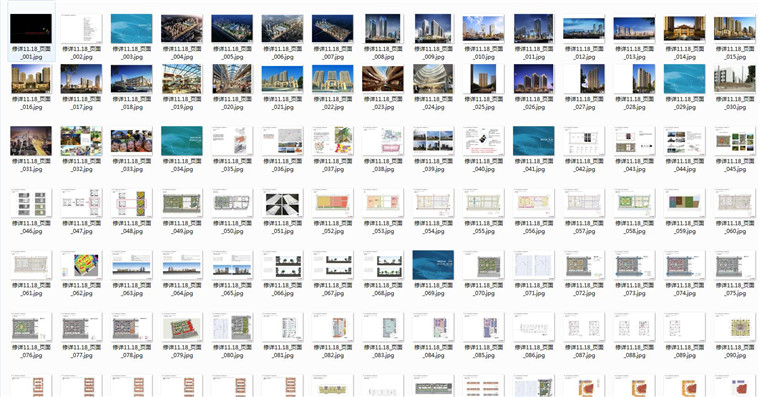This screenshot has height=397, width=760.
Task: Select the label ending _028.jpg
Action: (634, 103)
